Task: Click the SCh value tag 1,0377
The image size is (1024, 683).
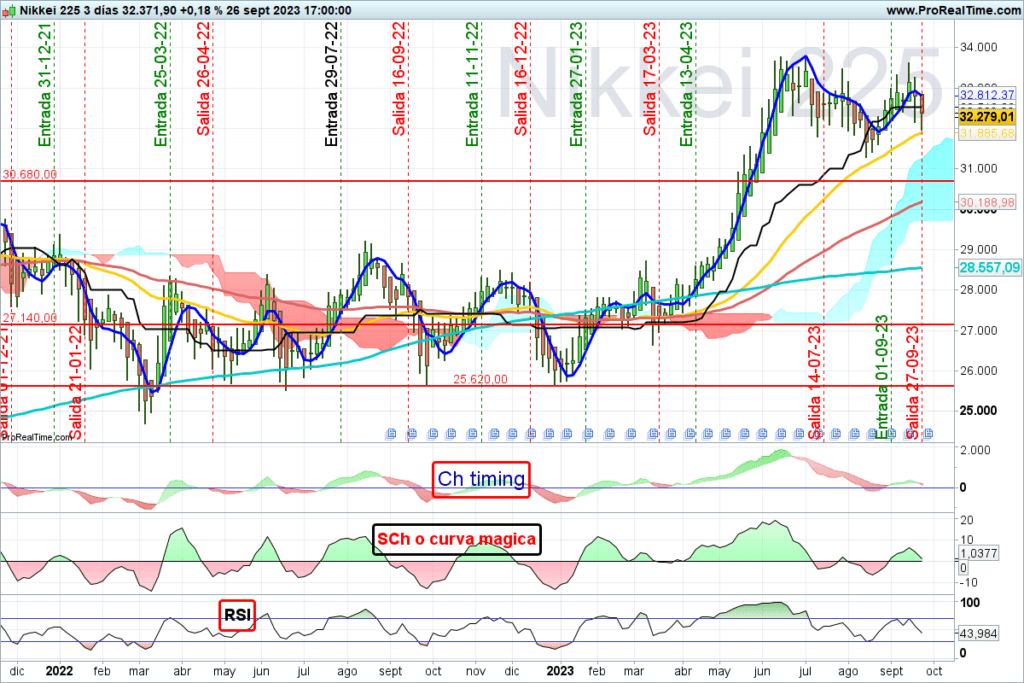Action: 978,553
